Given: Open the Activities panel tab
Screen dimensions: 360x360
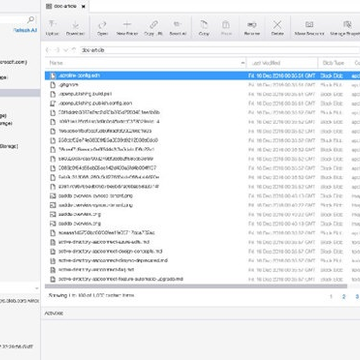Looking at the screenshot, I should point(54,313).
